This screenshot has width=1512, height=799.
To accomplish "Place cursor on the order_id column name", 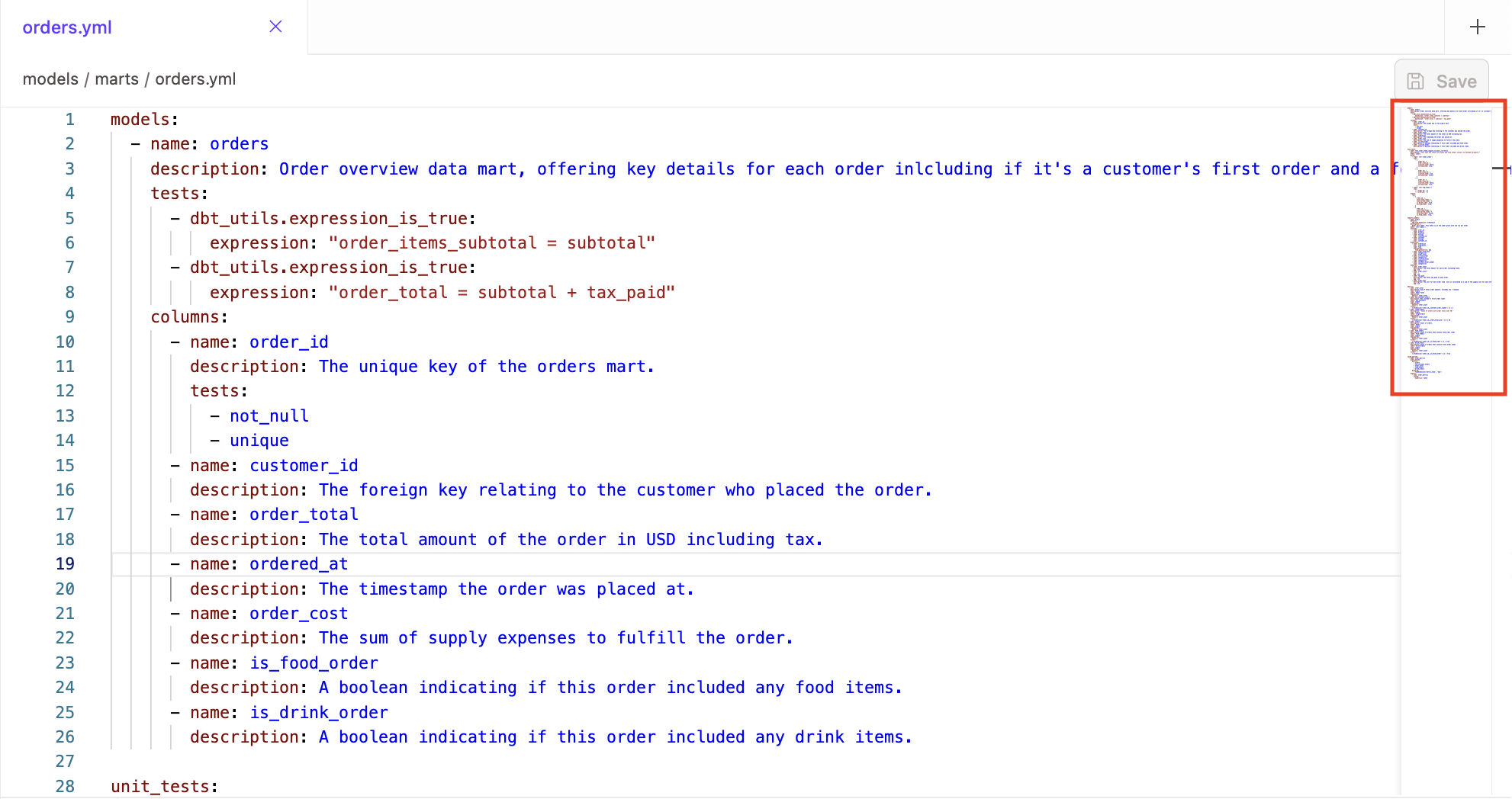I will tap(288, 342).
